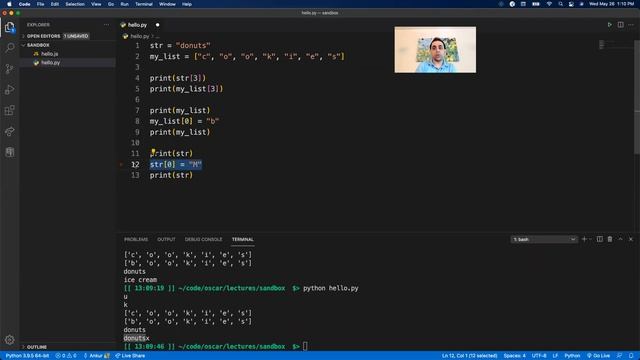The width and height of the screenshot is (640, 360).
Task: Split the editor to the right
Action: point(620,24)
